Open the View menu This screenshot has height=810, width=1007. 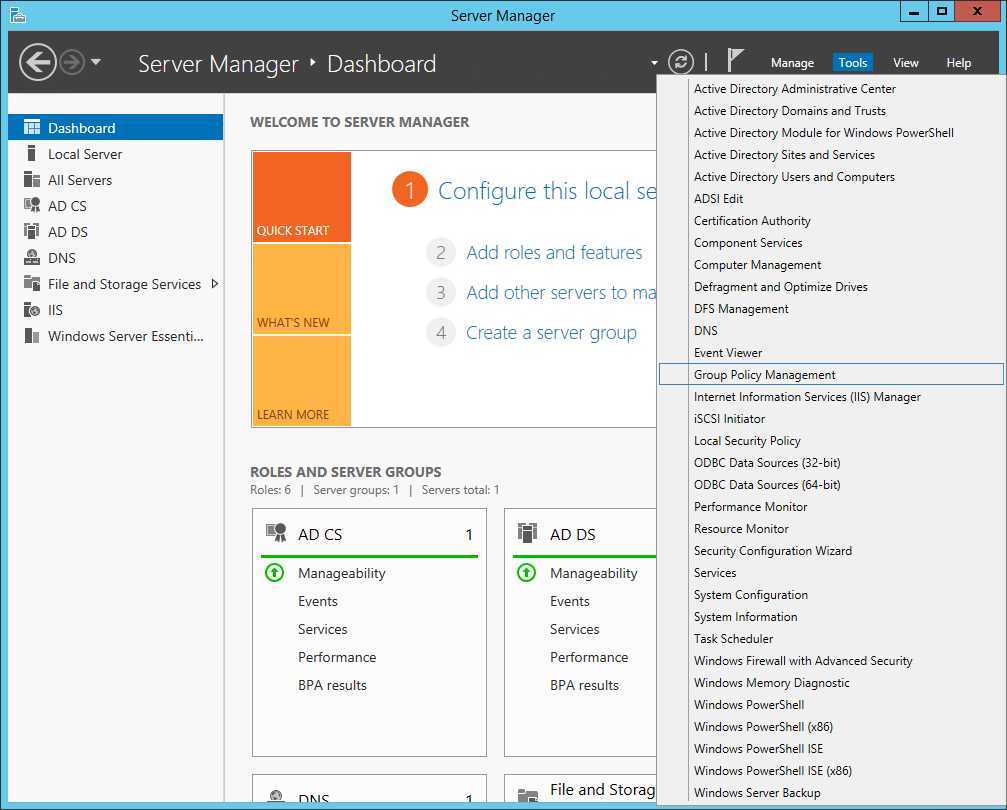[x=906, y=63]
